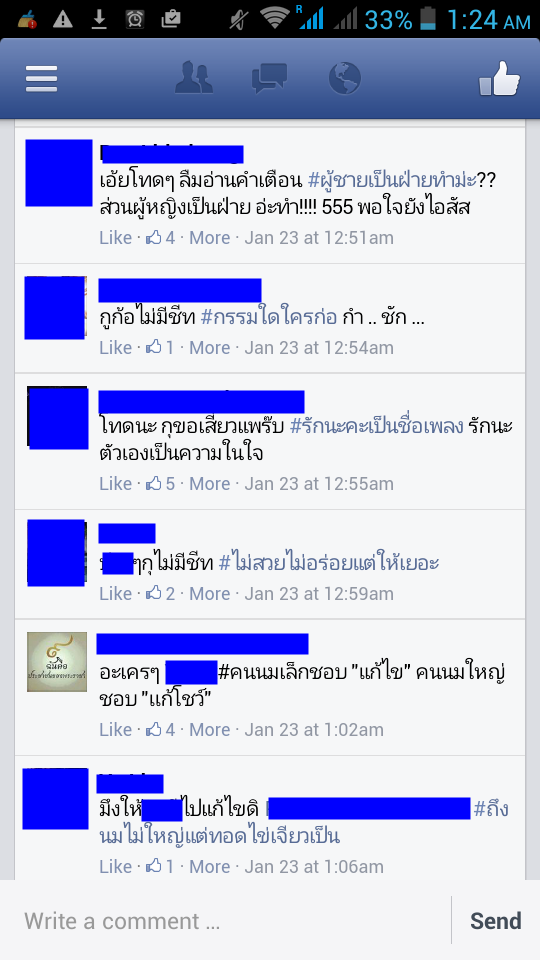
Task: Open hashtag #รักนะคะเป็นชื่อเพลง
Action: point(376,426)
